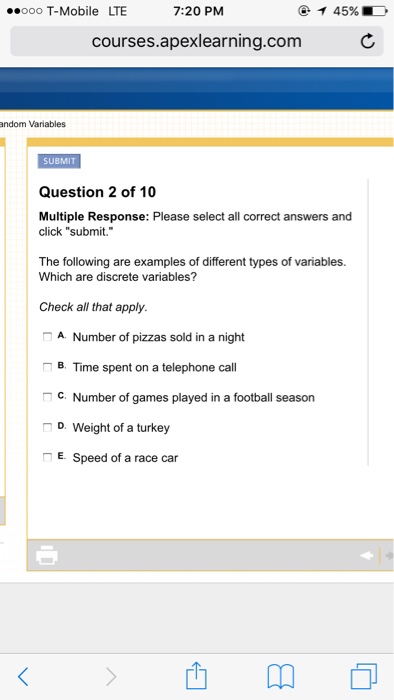The width and height of the screenshot is (394, 700).
Task: Click the gray next-question arrow
Action: pos(390,555)
